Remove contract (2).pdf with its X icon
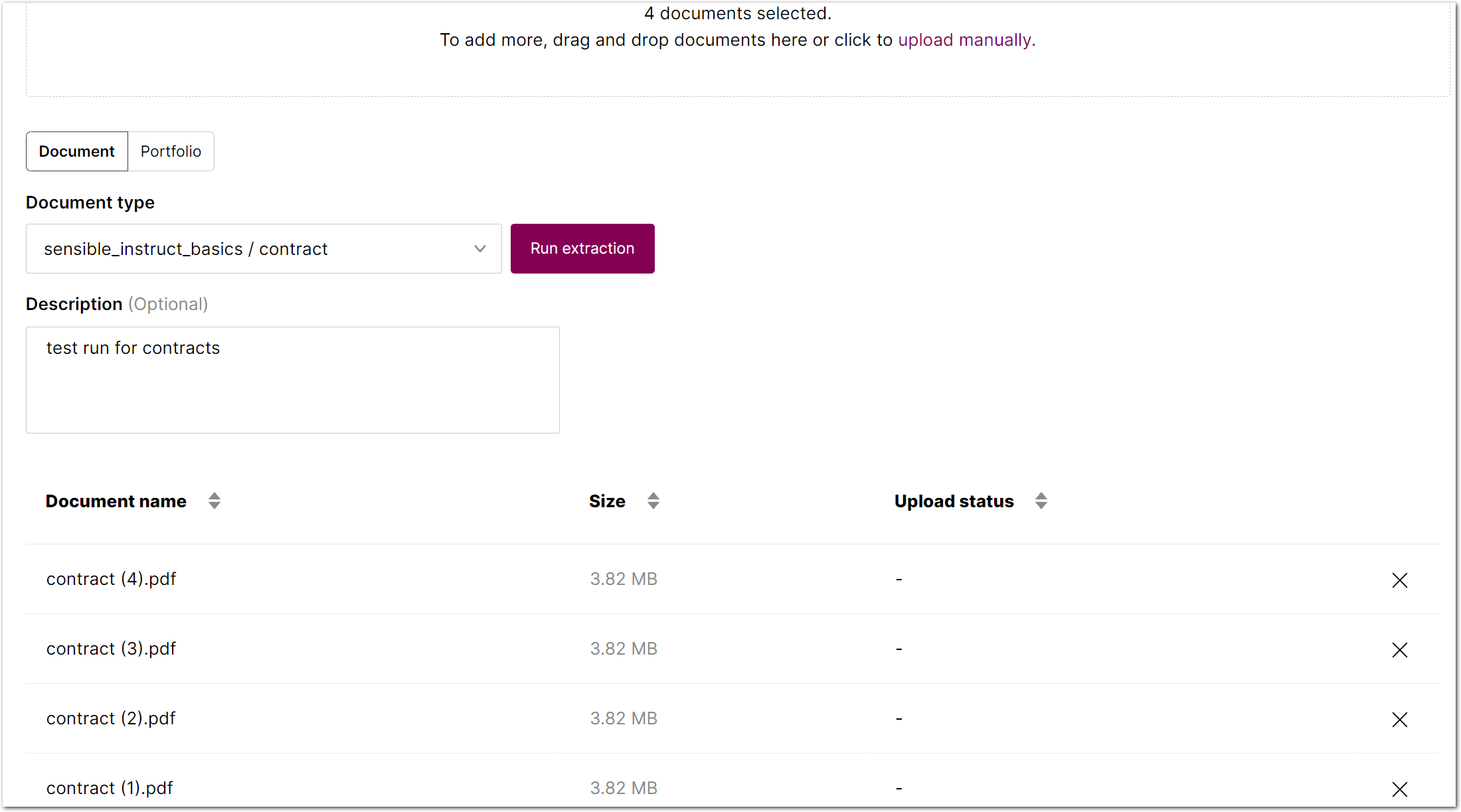The width and height of the screenshot is (1461, 812). pos(1399,719)
